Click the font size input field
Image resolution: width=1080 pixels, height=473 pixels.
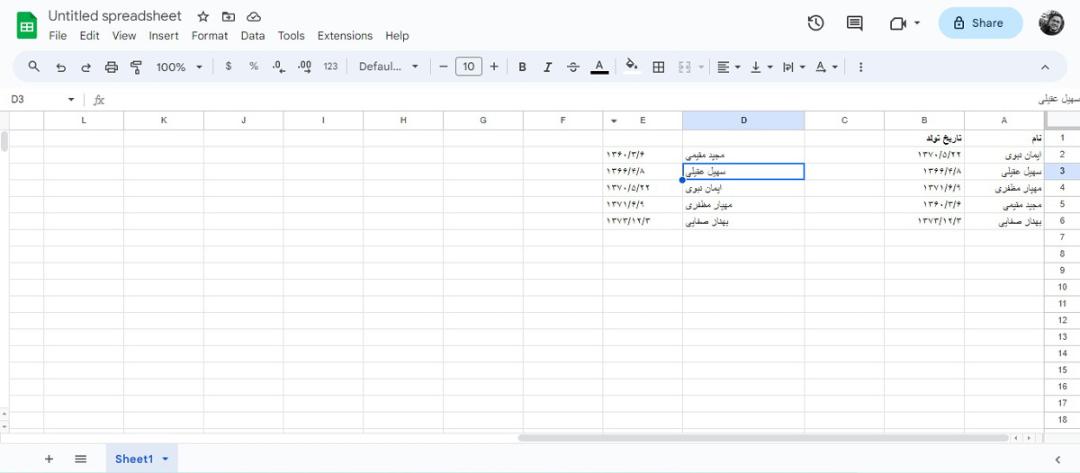point(468,67)
